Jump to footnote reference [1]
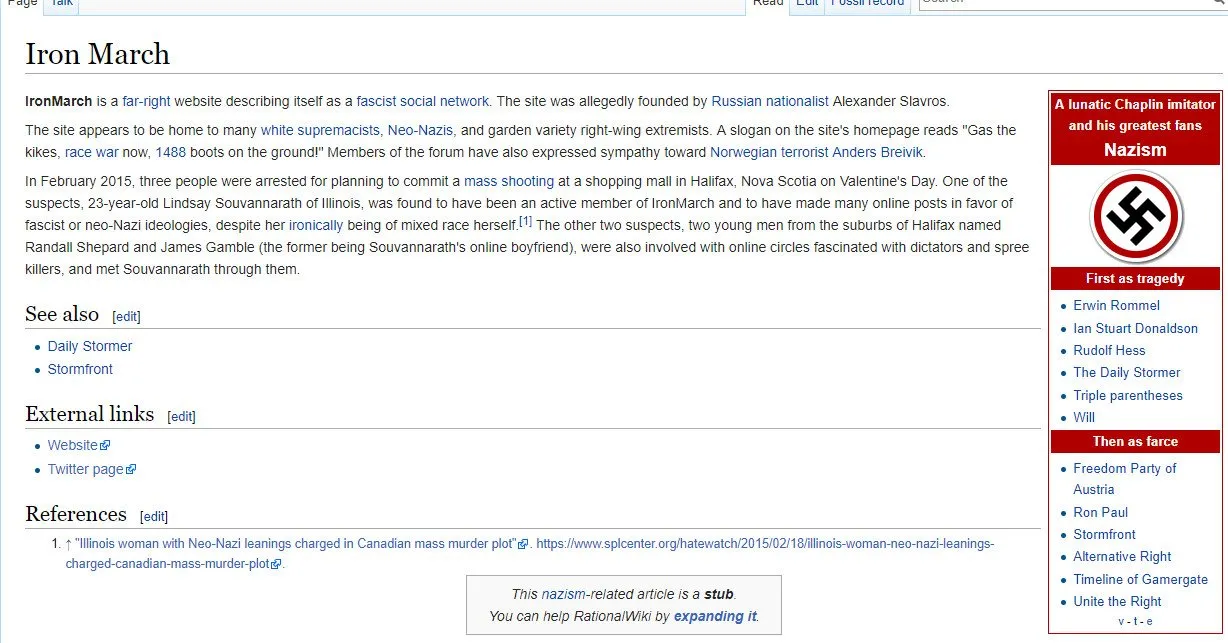Screen dimensions: 1228x643 pyautogui.click(x=525, y=221)
